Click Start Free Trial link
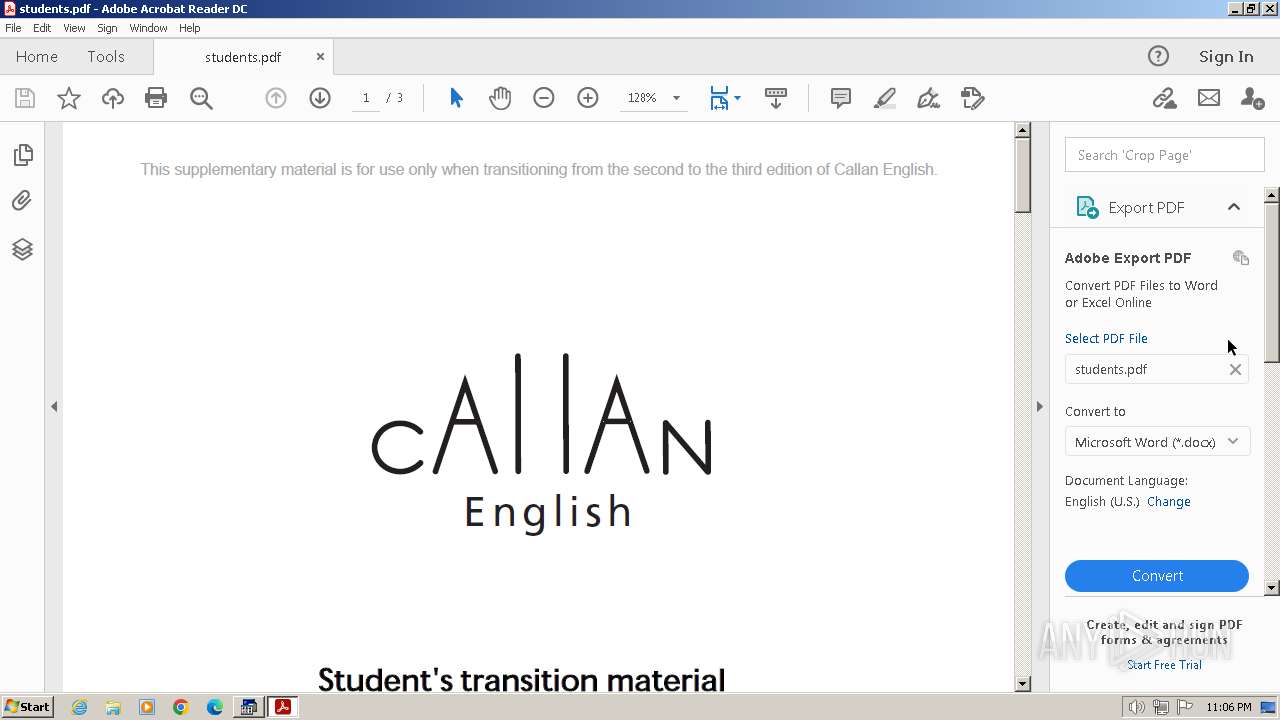1280x720 pixels. (1164, 665)
